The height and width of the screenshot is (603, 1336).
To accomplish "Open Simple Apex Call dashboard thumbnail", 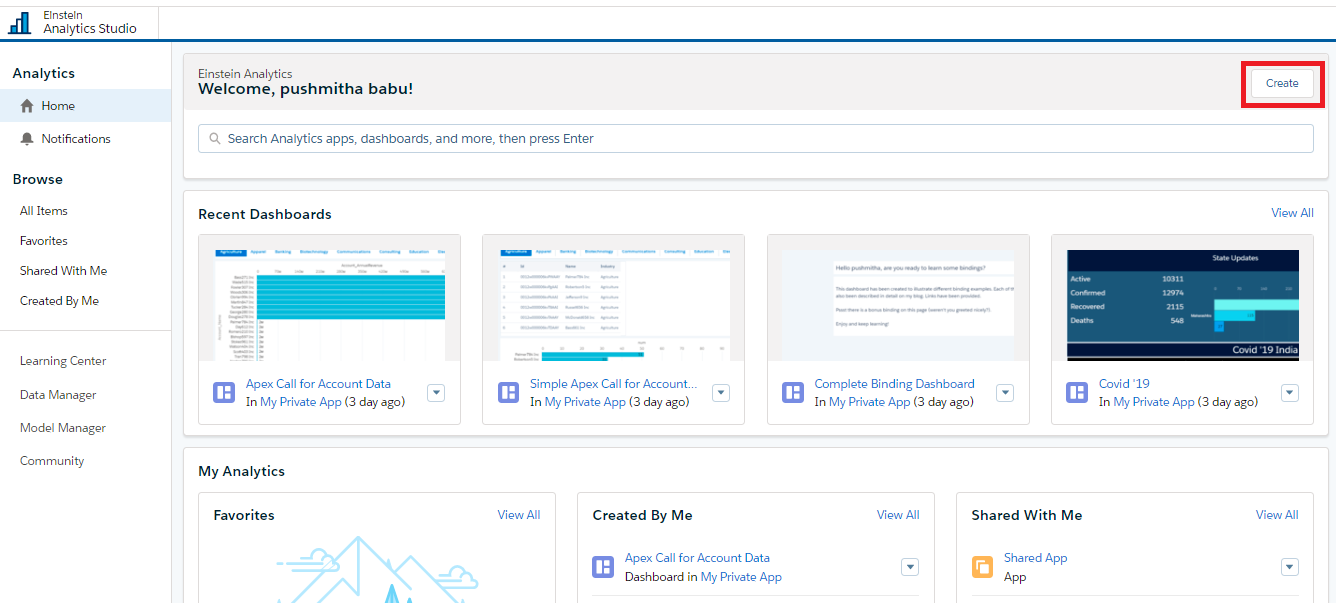I will pos(614,304).
